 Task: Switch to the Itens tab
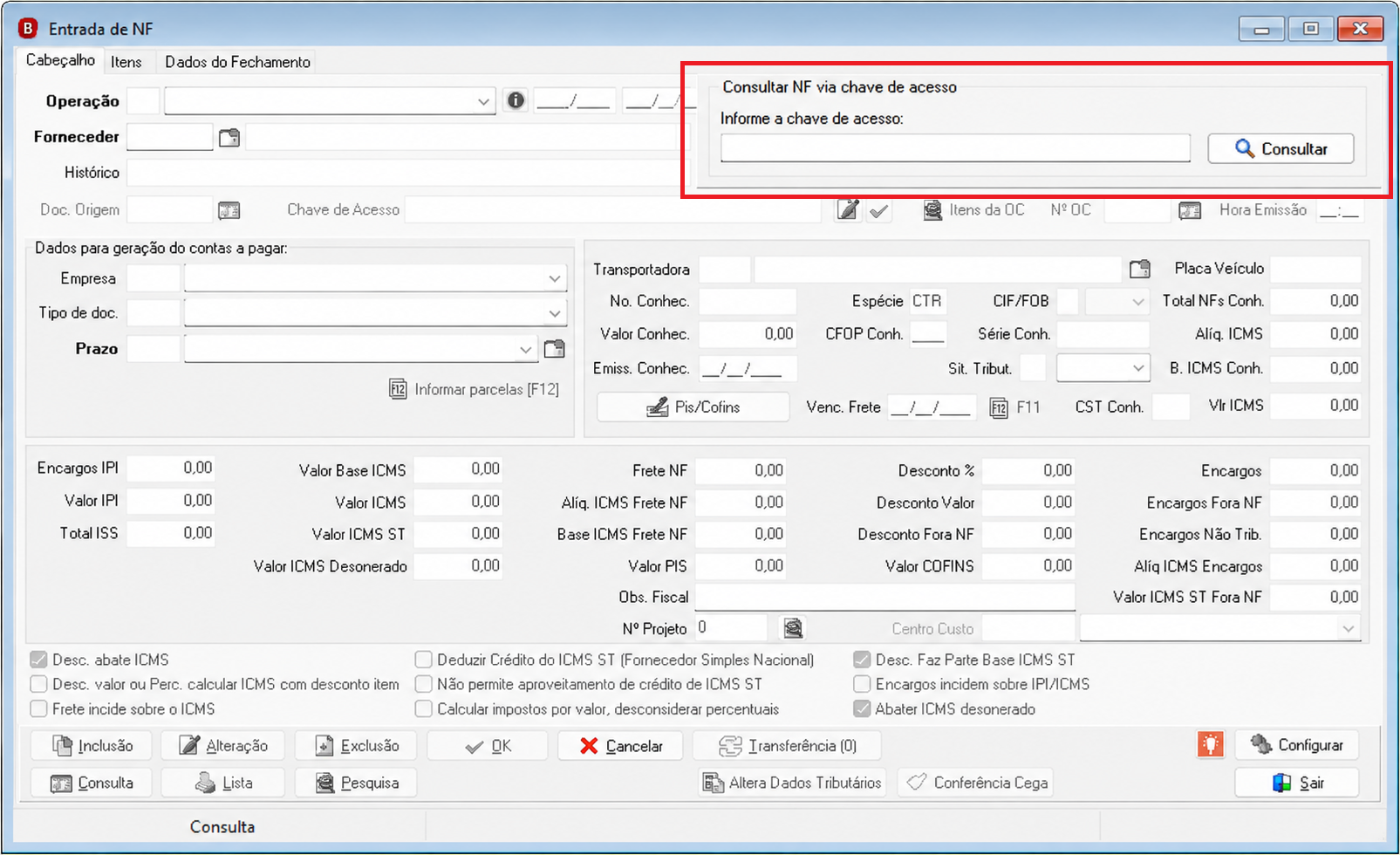pyautogui.click(x=126, y=62)
